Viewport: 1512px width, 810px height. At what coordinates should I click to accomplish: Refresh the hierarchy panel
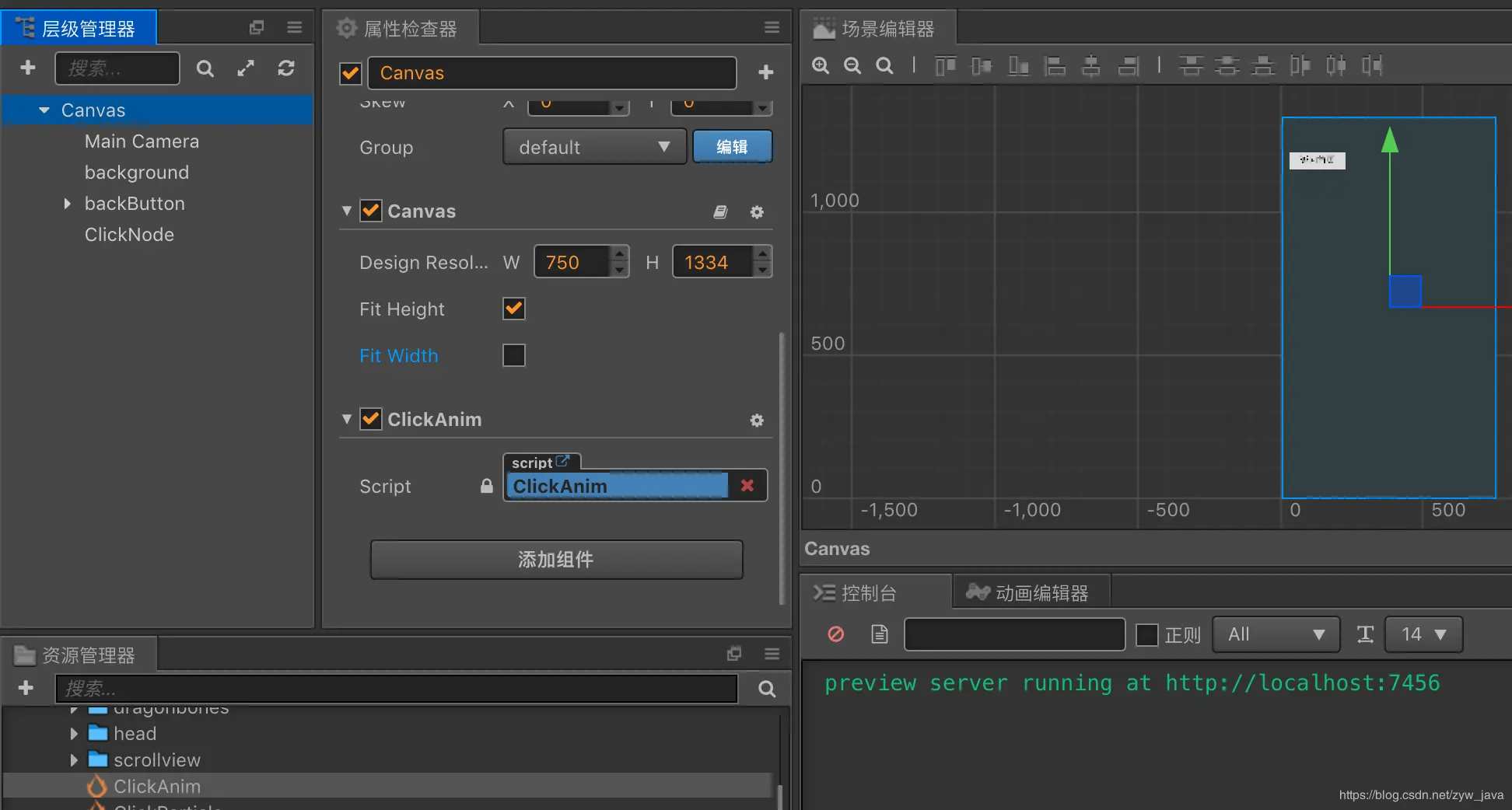click(x=286, y=68)
